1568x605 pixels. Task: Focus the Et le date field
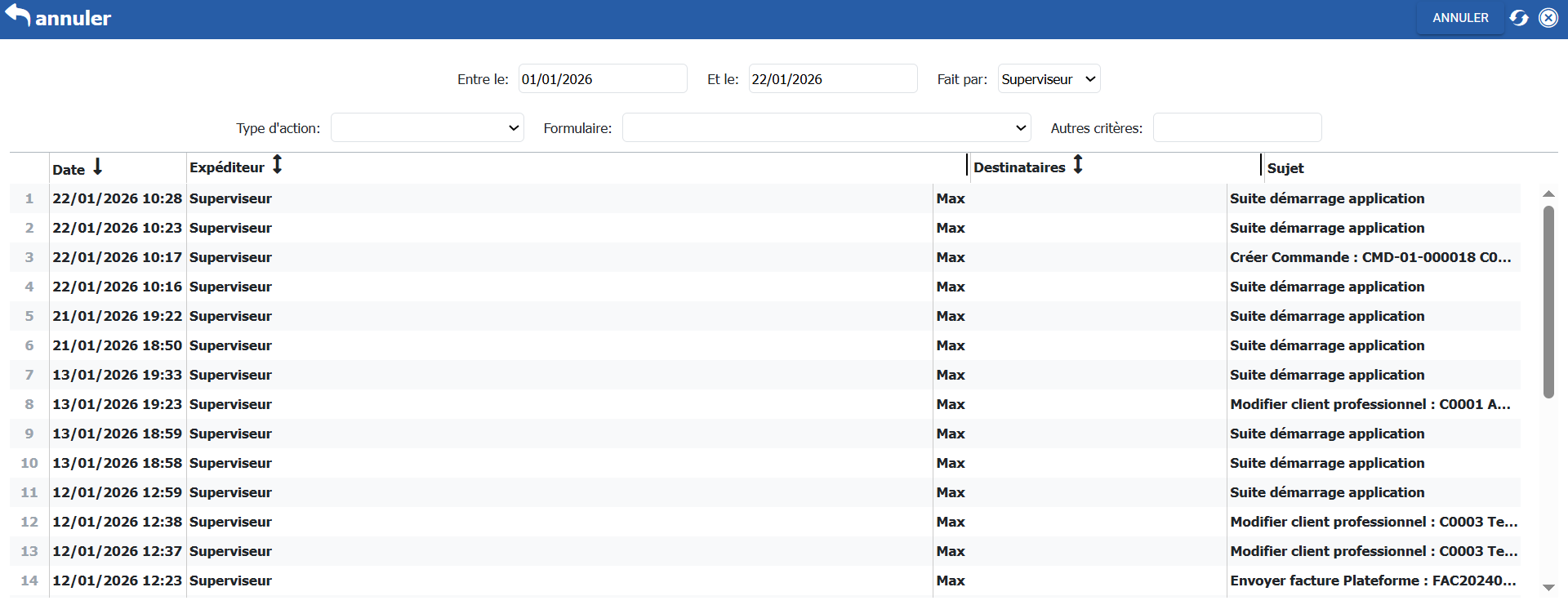tap(832, 79)
